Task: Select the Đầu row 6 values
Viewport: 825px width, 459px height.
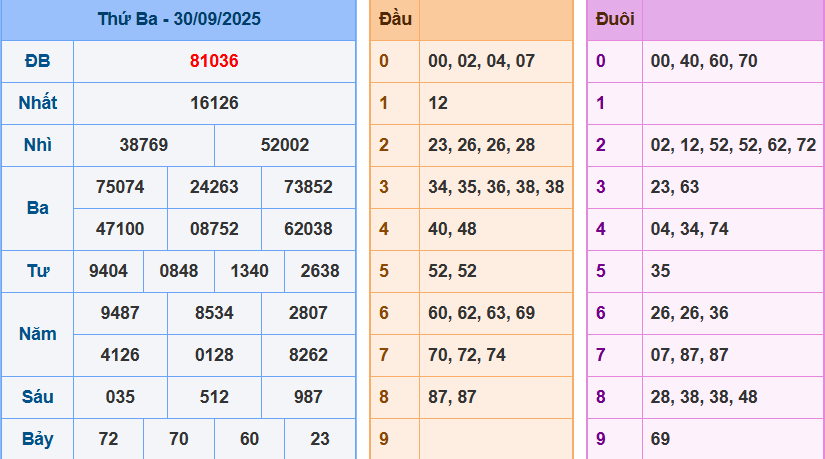Action: pyautogui.click(x=481, y=313)
